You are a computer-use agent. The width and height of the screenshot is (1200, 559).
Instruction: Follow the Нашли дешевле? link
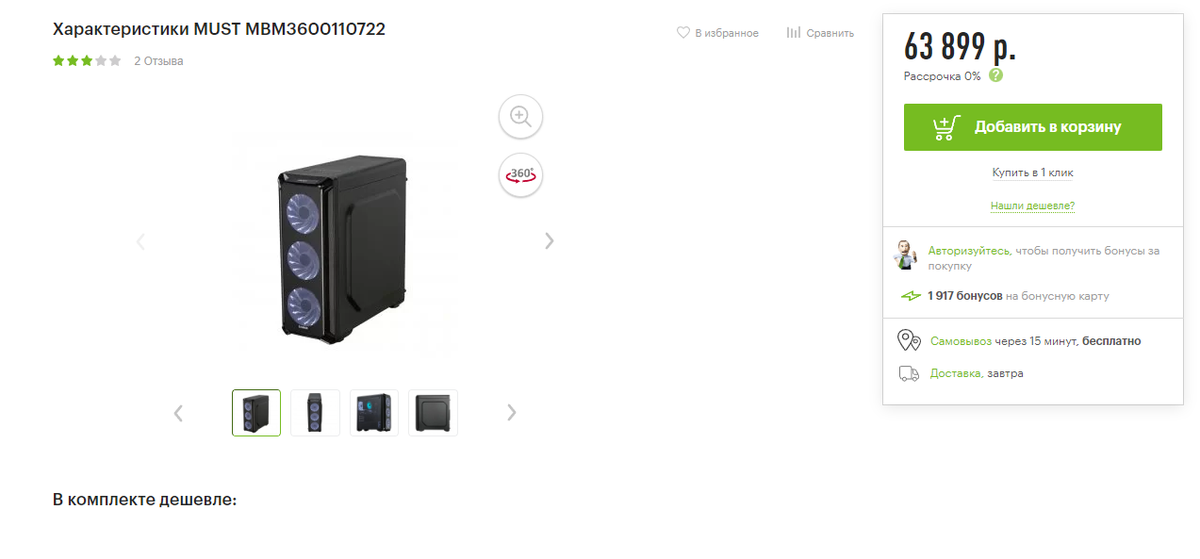pos(1032,206)
